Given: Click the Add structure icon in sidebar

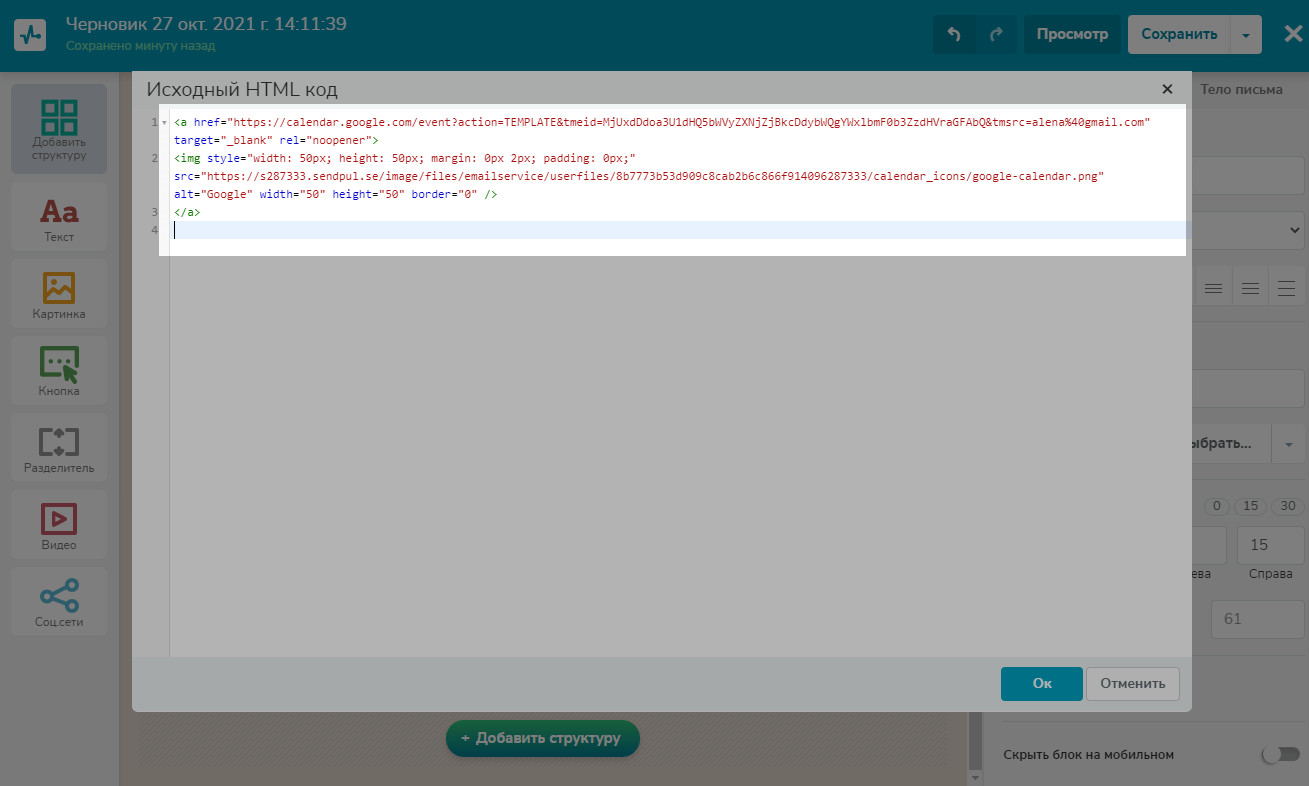Looking at the screenshot, I should pyautogui.click(x=59, y=129).
